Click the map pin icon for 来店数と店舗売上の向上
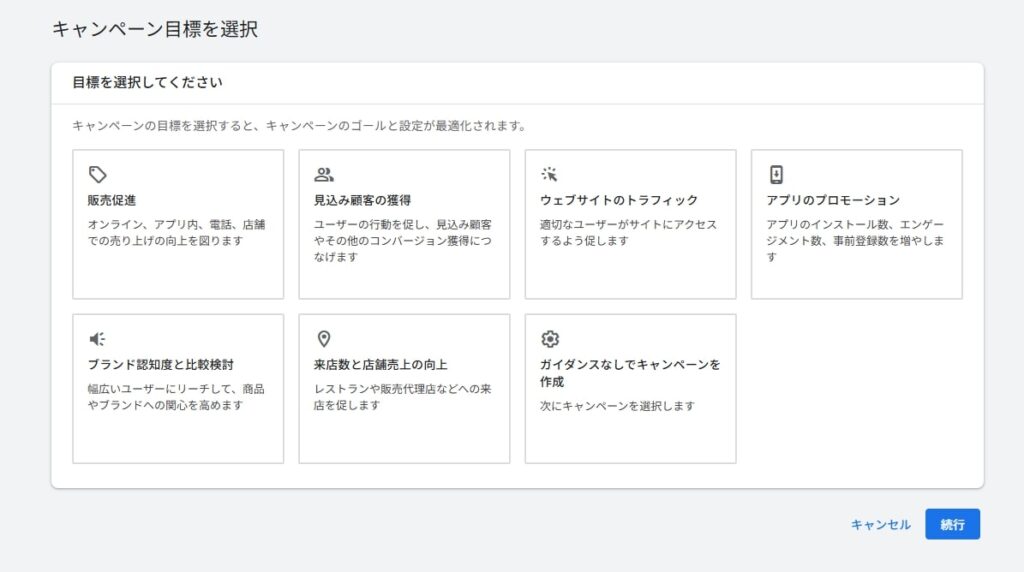The height and width of the screenshot is (572, 1024). point(323,339)
